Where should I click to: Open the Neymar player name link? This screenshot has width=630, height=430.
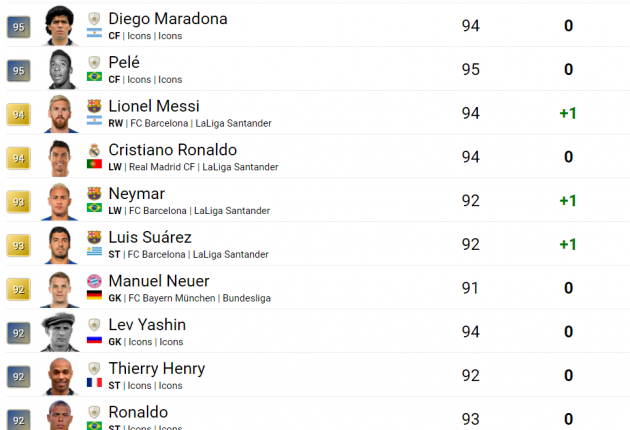[137, 194]
